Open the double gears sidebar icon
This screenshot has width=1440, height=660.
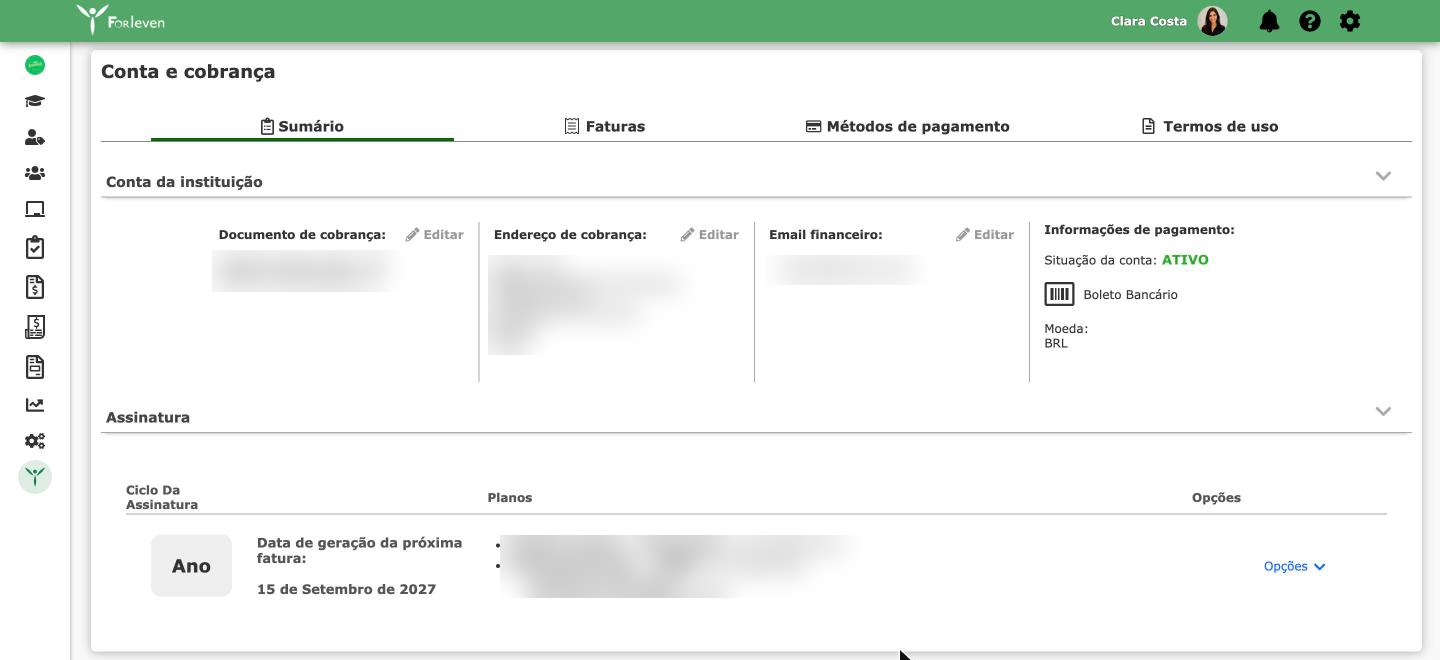(x=35, y=441)
